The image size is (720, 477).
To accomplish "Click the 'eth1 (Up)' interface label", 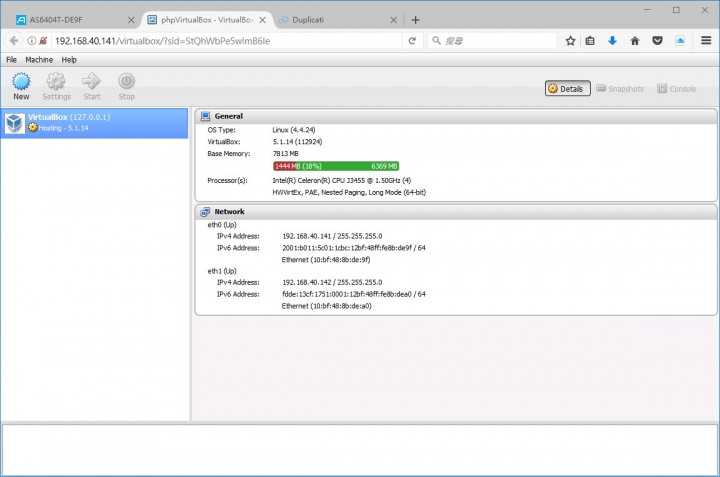I will click(x=222, y=271).
